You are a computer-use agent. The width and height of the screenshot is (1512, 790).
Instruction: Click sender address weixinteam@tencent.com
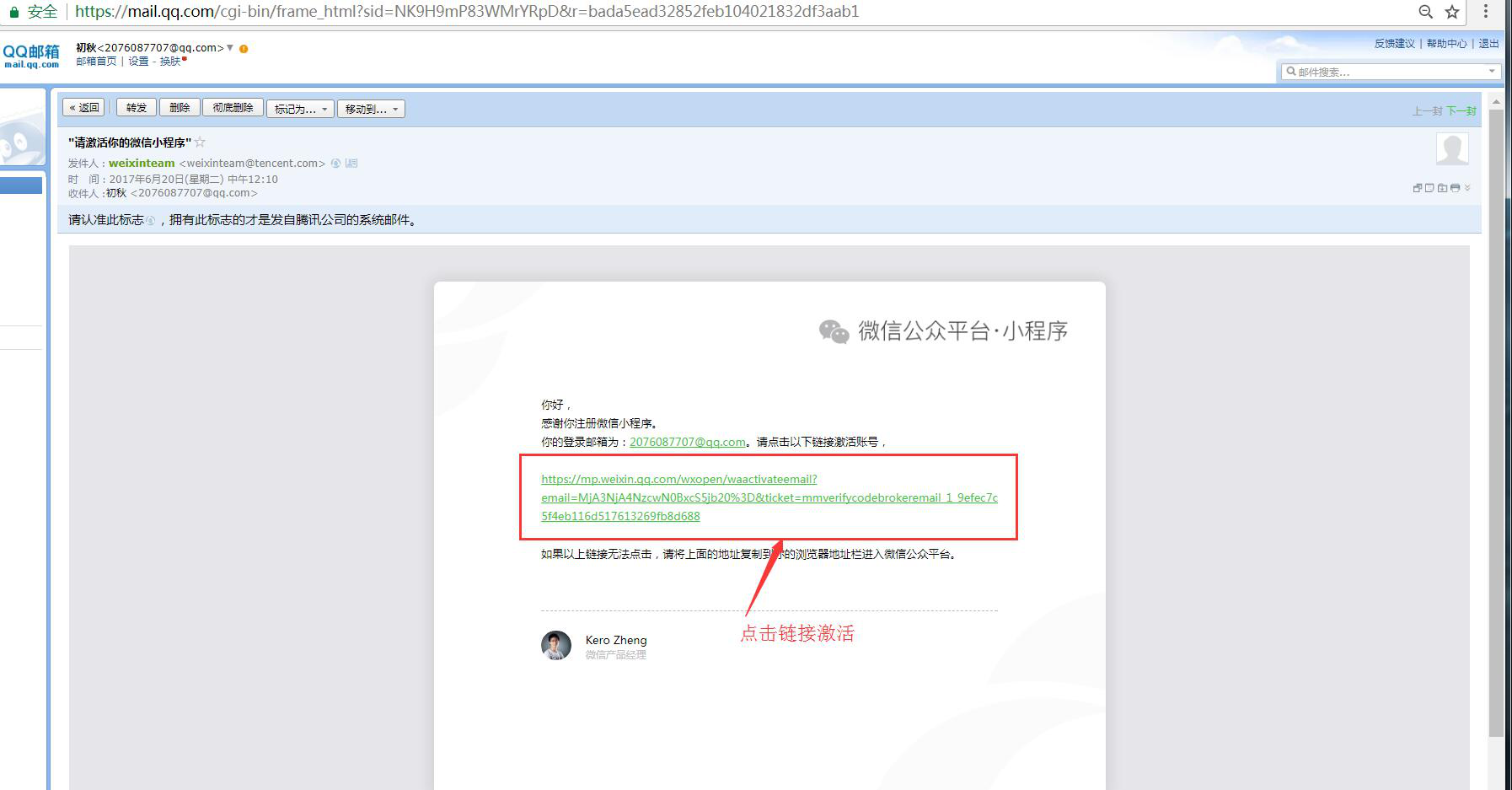[252, 163]
